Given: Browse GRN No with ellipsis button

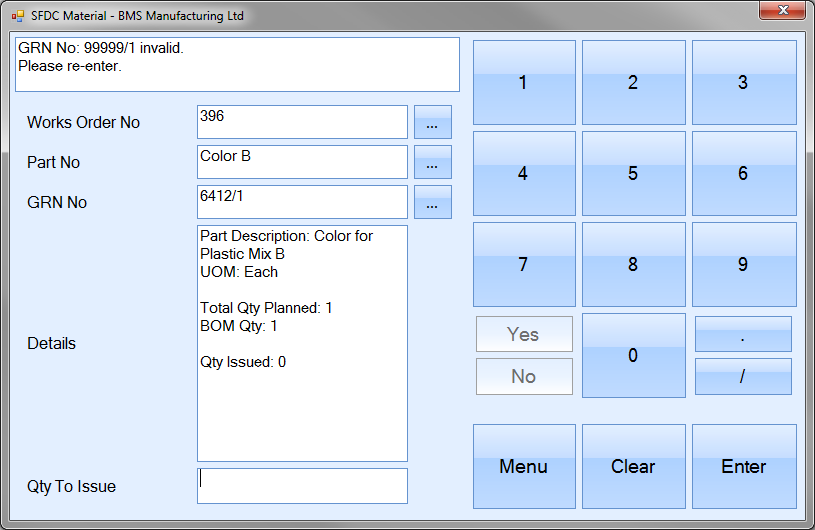Looking at the screenshot, I should pyautogui.click(x=432, y=202).
